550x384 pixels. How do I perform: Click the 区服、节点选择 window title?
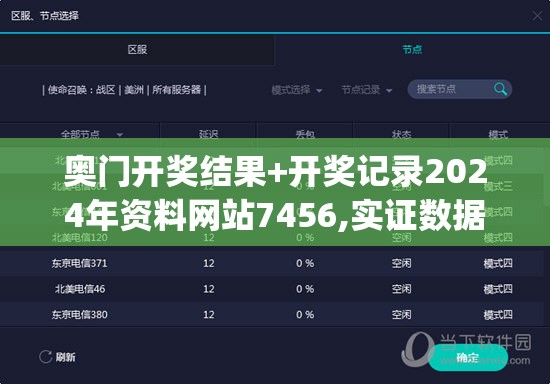(45, 16)
